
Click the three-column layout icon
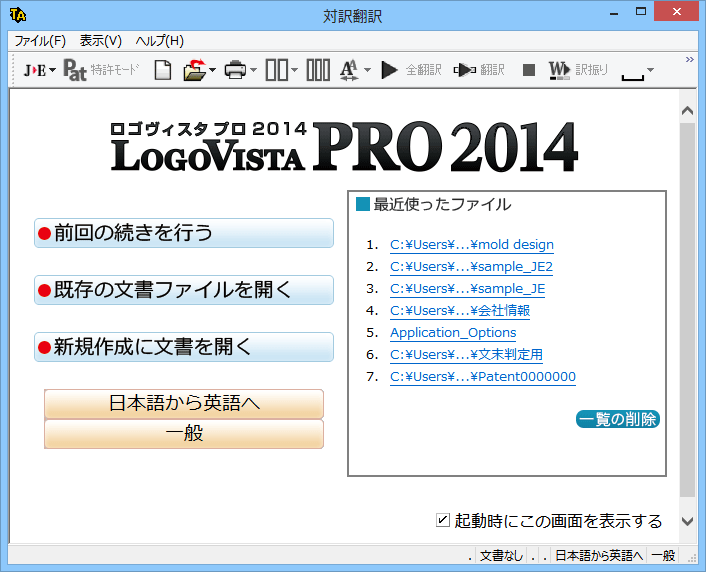[x=318, y=70]
